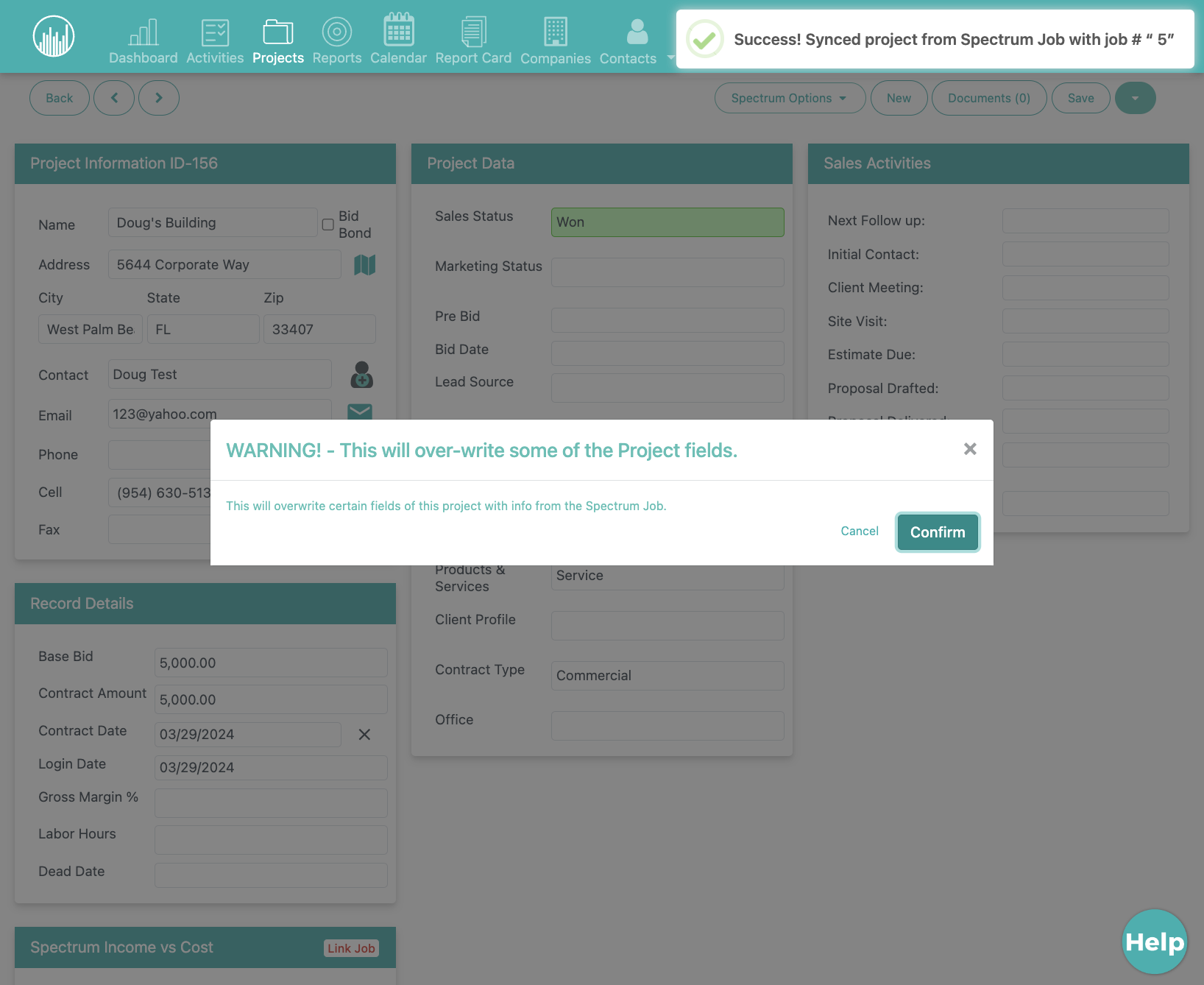
Task: Open the Help bubble
Action: (x=1155, y=942)
